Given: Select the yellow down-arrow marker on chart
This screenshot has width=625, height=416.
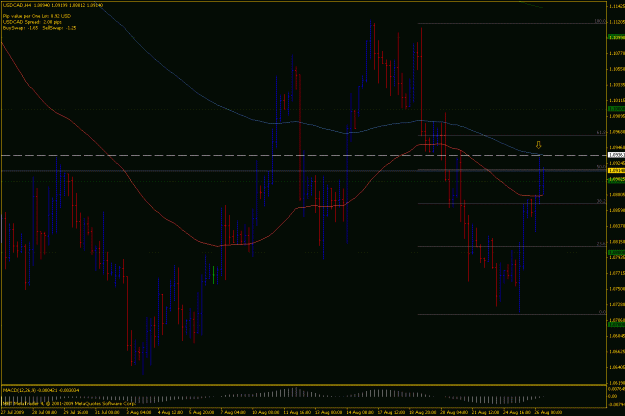Looking at the screenshot, I should tap(539, 145).
